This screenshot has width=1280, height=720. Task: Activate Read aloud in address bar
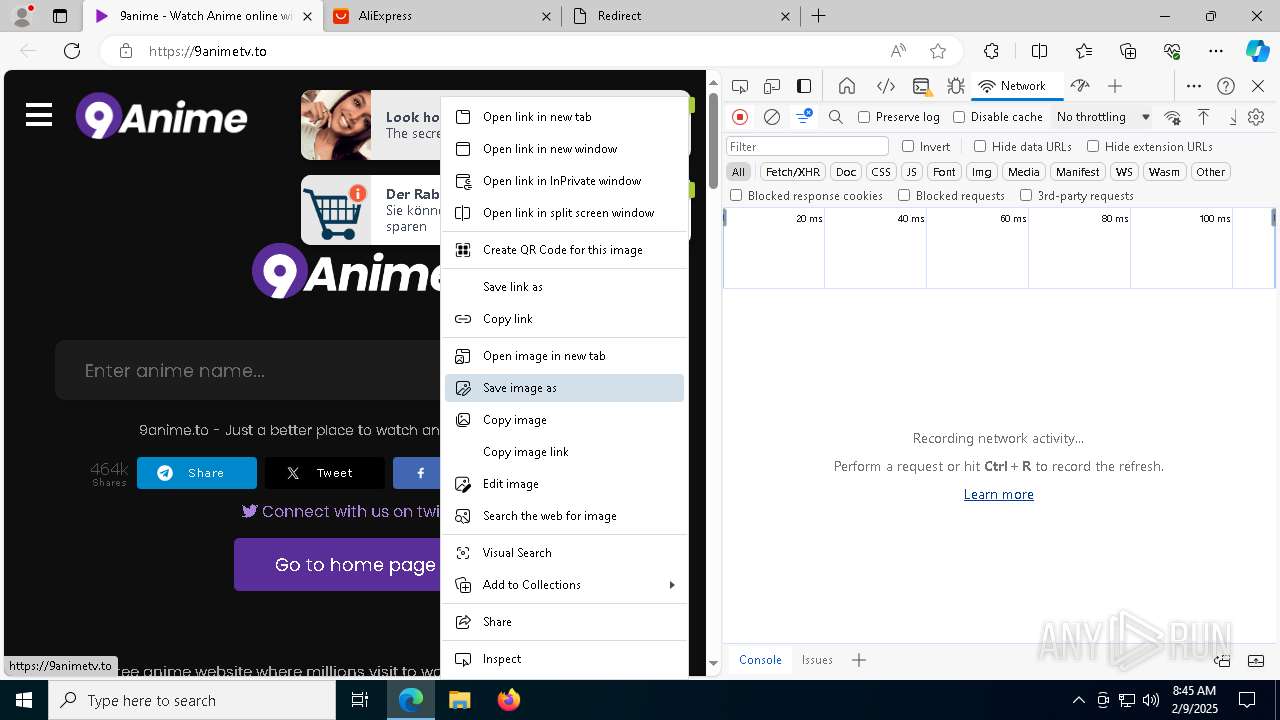tap(898, 51)
